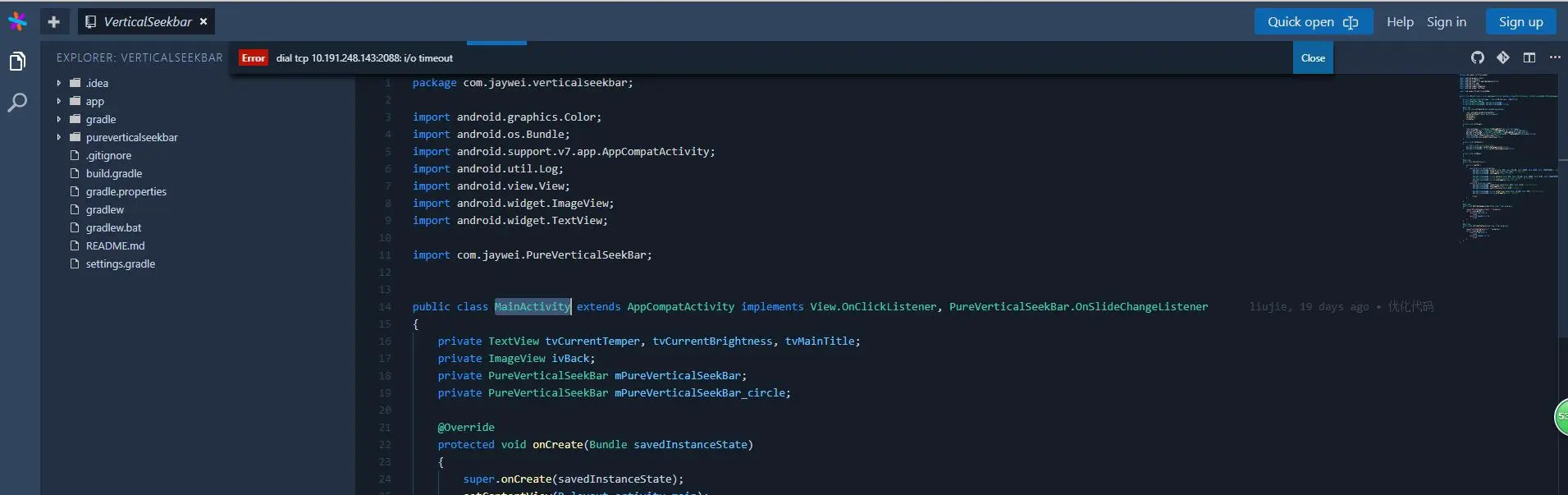Click the Quick open button
This screenshot has width=1568, height=495.
coord(1313,22)
